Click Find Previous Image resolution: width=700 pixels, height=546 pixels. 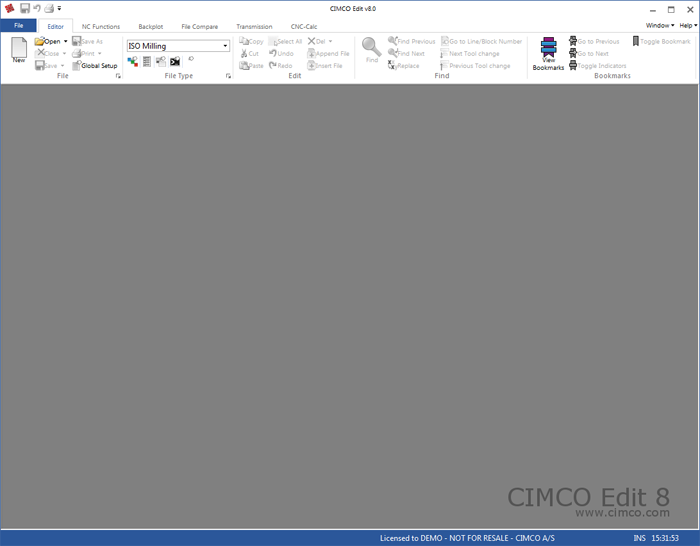412,41
